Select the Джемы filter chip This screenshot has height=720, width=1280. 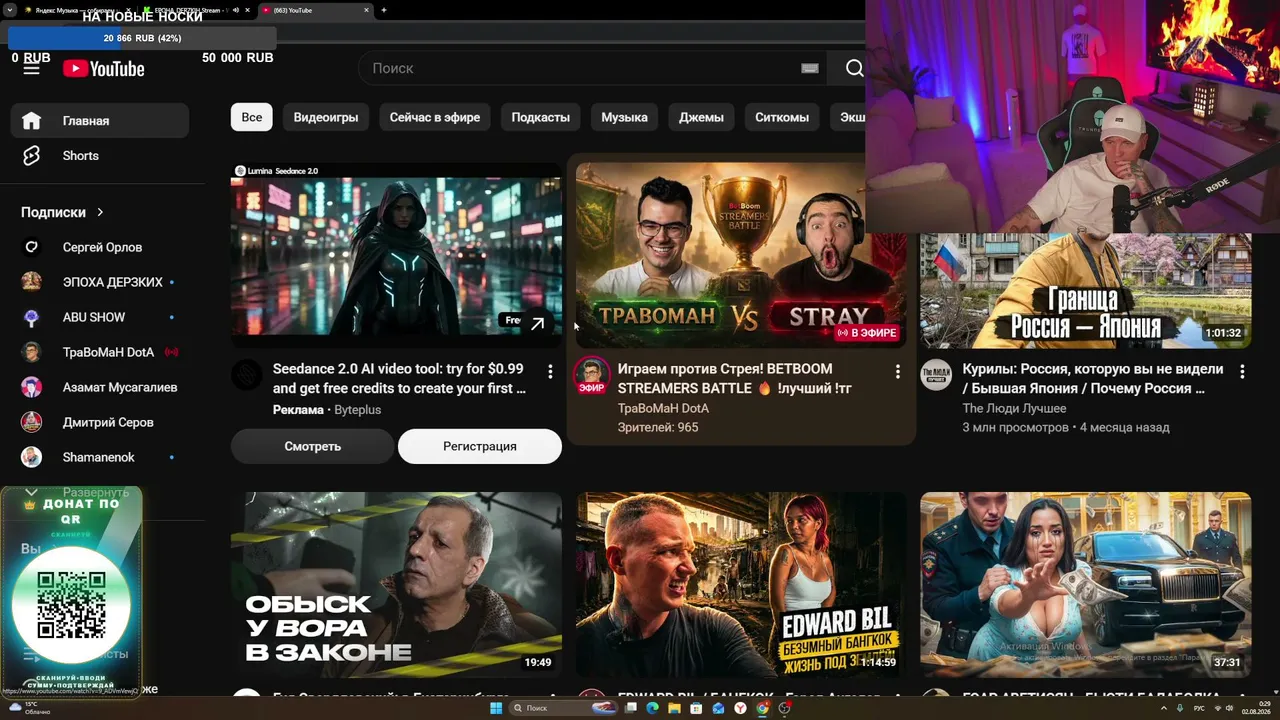pyautogui.click(x=701, y=117)
